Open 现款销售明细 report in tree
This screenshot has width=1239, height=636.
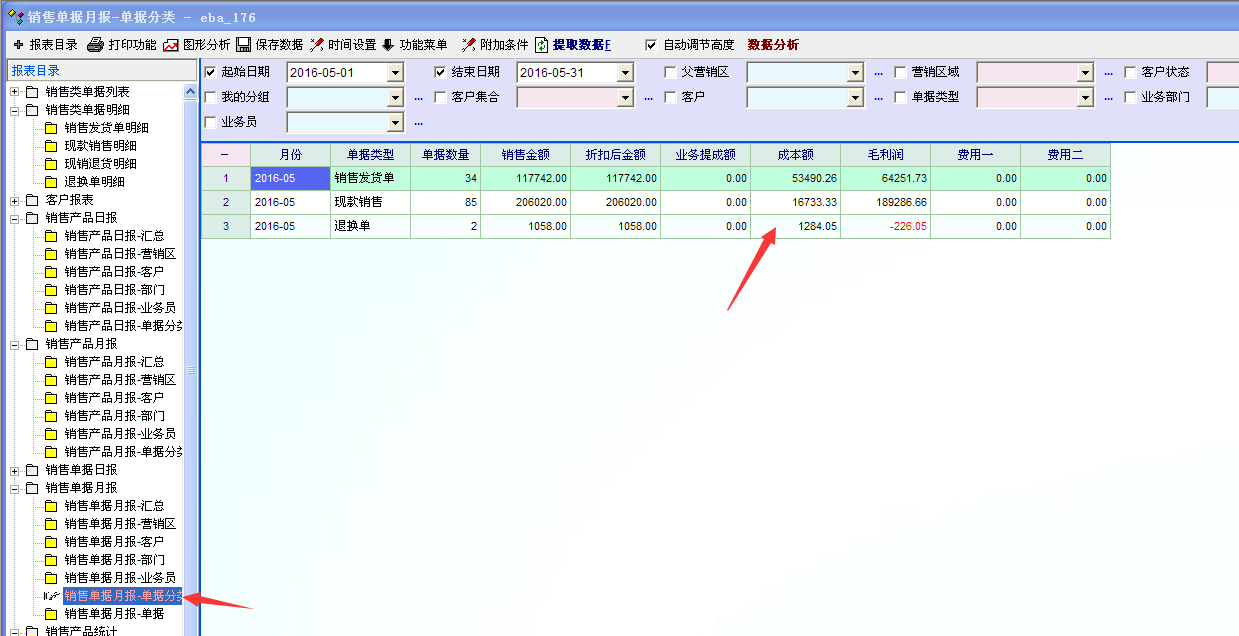click(x=100, y=146)
